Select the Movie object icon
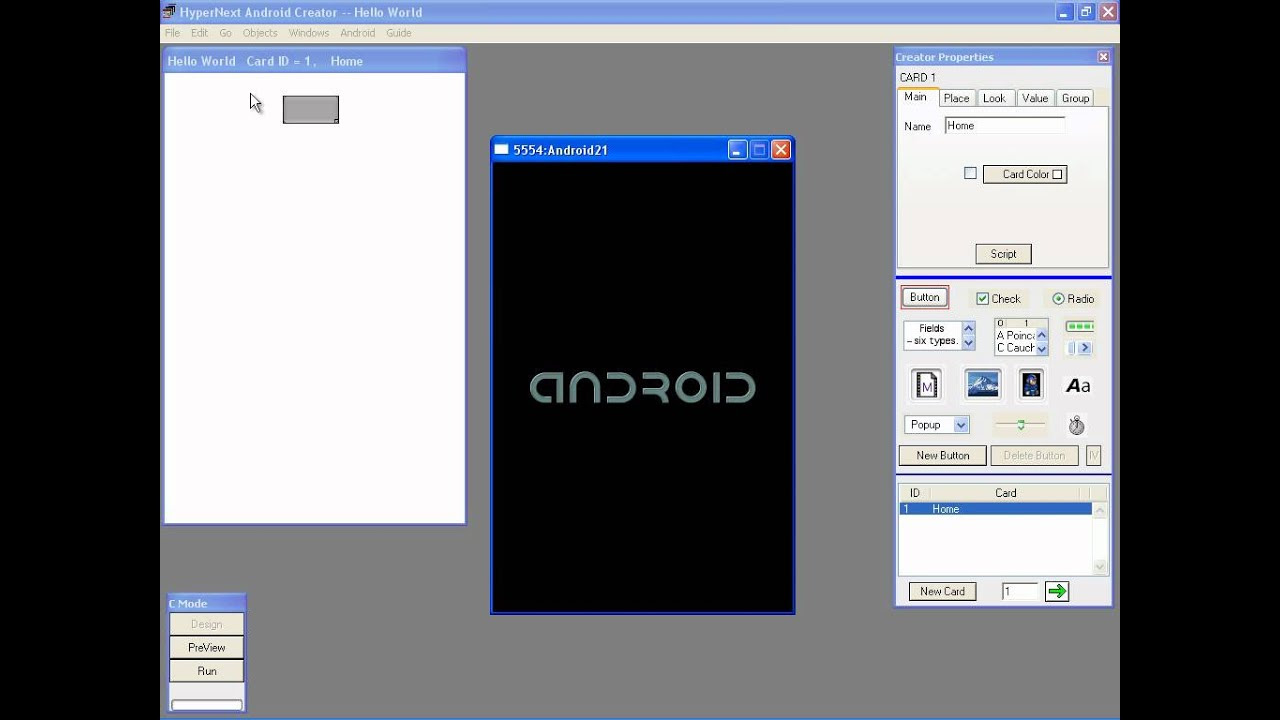The image size is (1280, 720). pyautogui.click(x=926, y=384)
